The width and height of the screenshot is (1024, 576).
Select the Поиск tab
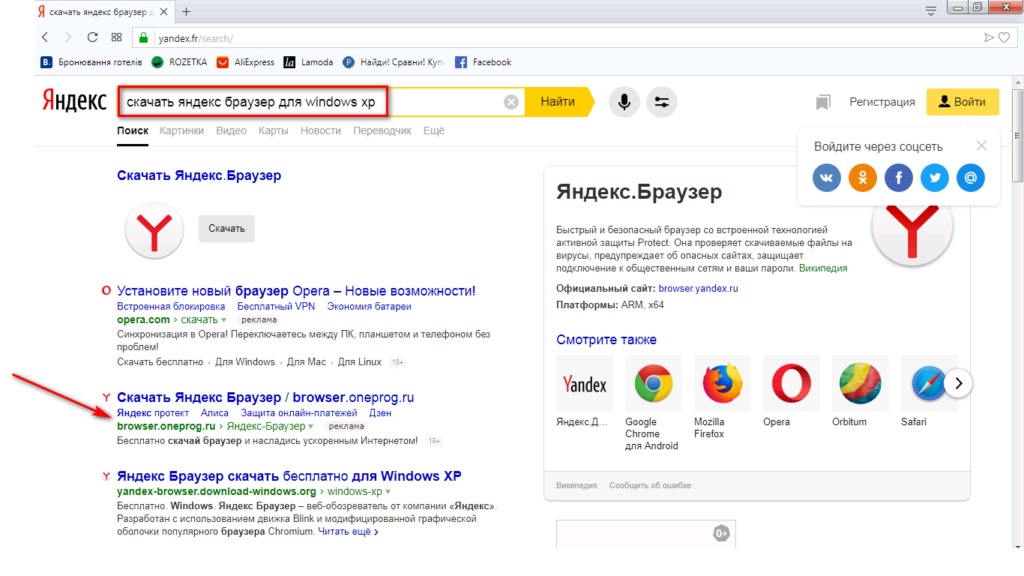click(x=133, y=131)
